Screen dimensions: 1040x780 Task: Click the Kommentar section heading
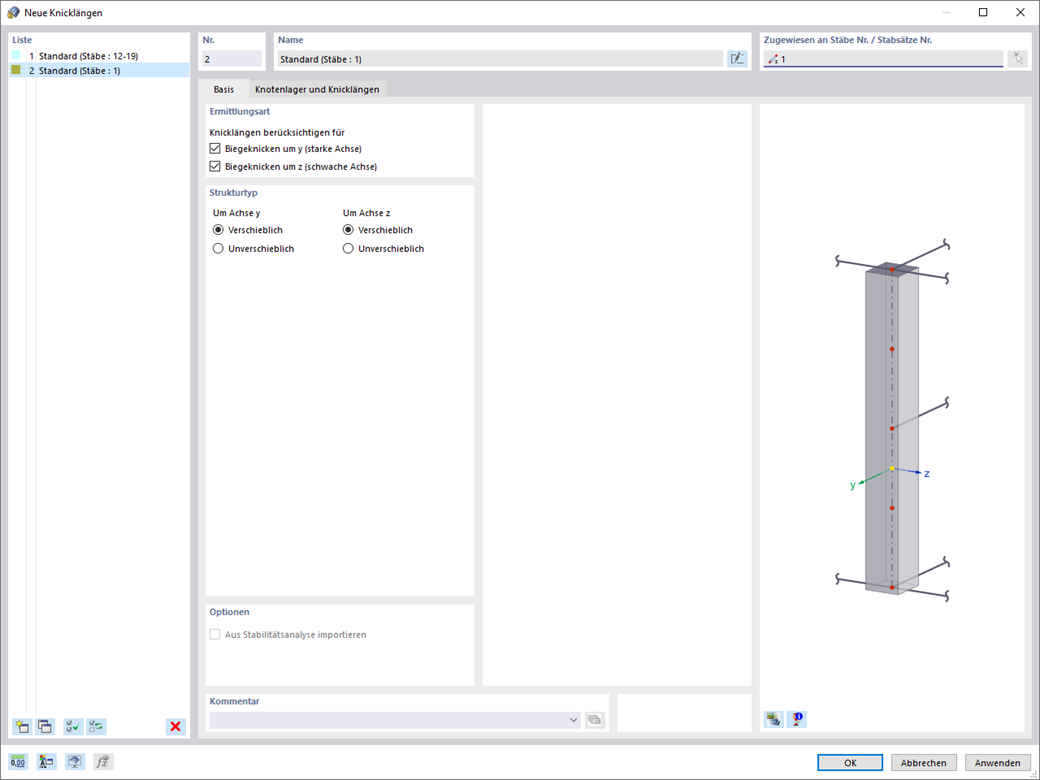tap(234, 700)
